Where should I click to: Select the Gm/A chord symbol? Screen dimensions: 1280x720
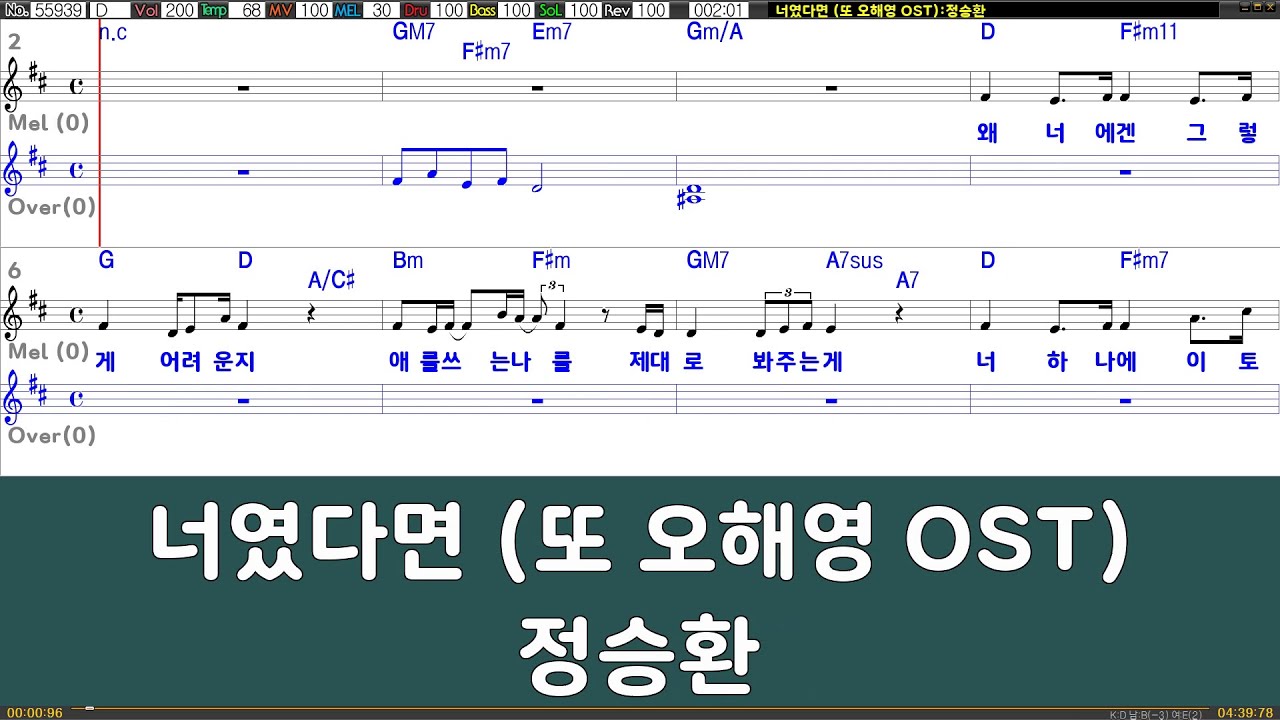click(715, 32)
